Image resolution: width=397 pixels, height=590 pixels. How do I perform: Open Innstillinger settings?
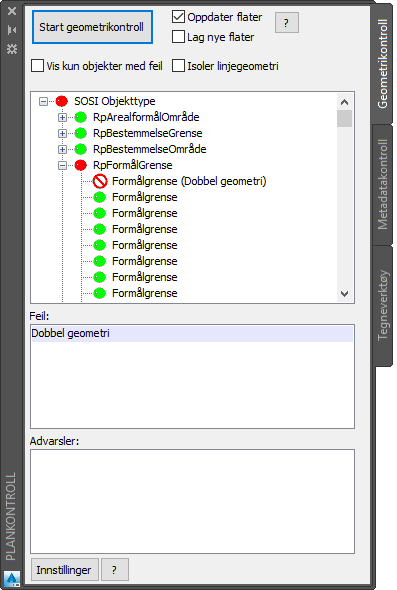click(x=64, y=570)
